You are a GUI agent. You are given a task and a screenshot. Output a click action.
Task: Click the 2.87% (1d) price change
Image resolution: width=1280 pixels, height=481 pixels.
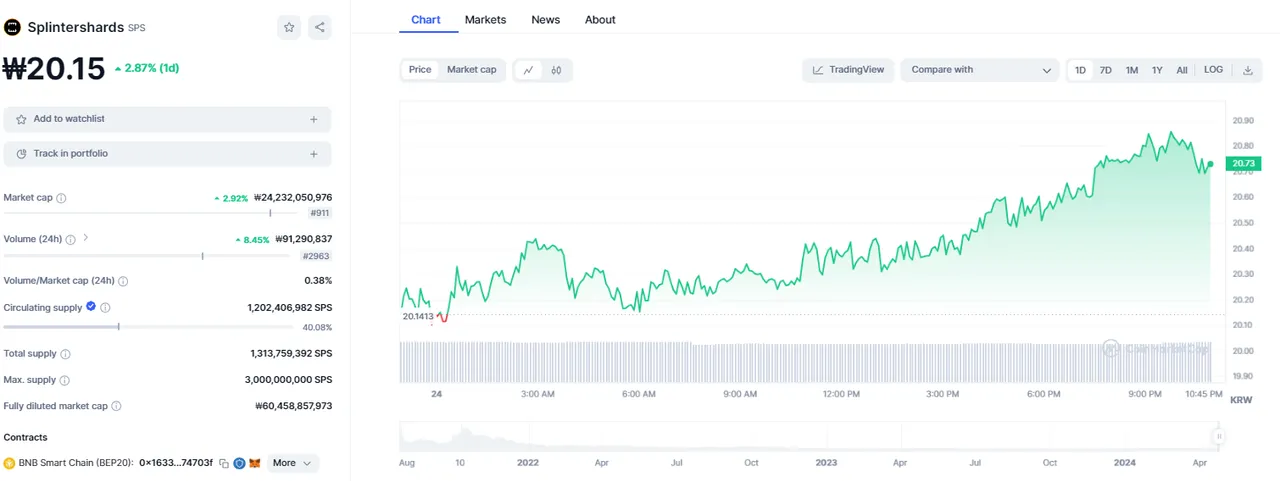pos(146,68)
